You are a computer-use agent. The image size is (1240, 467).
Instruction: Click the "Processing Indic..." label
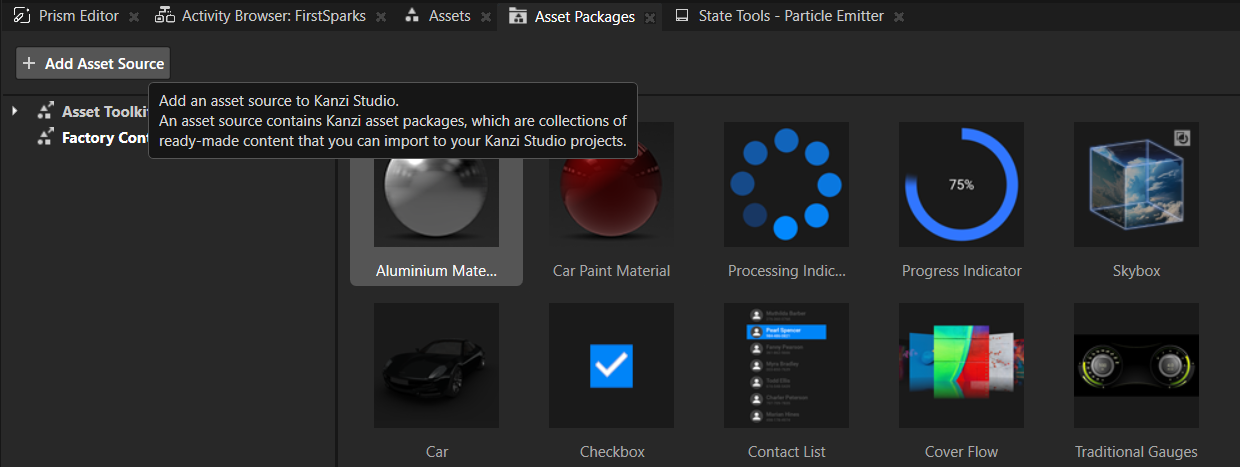[786, 271]
